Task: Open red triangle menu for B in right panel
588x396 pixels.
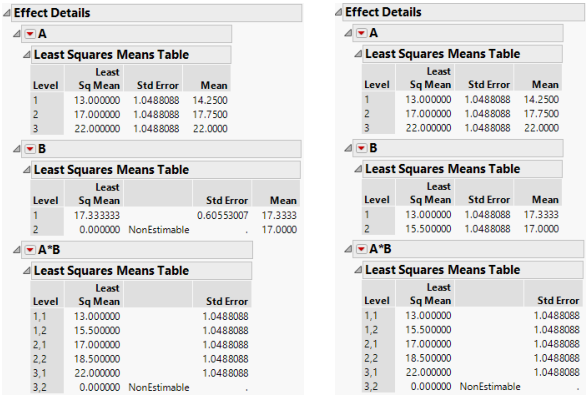Action: [x=361, y=148]
